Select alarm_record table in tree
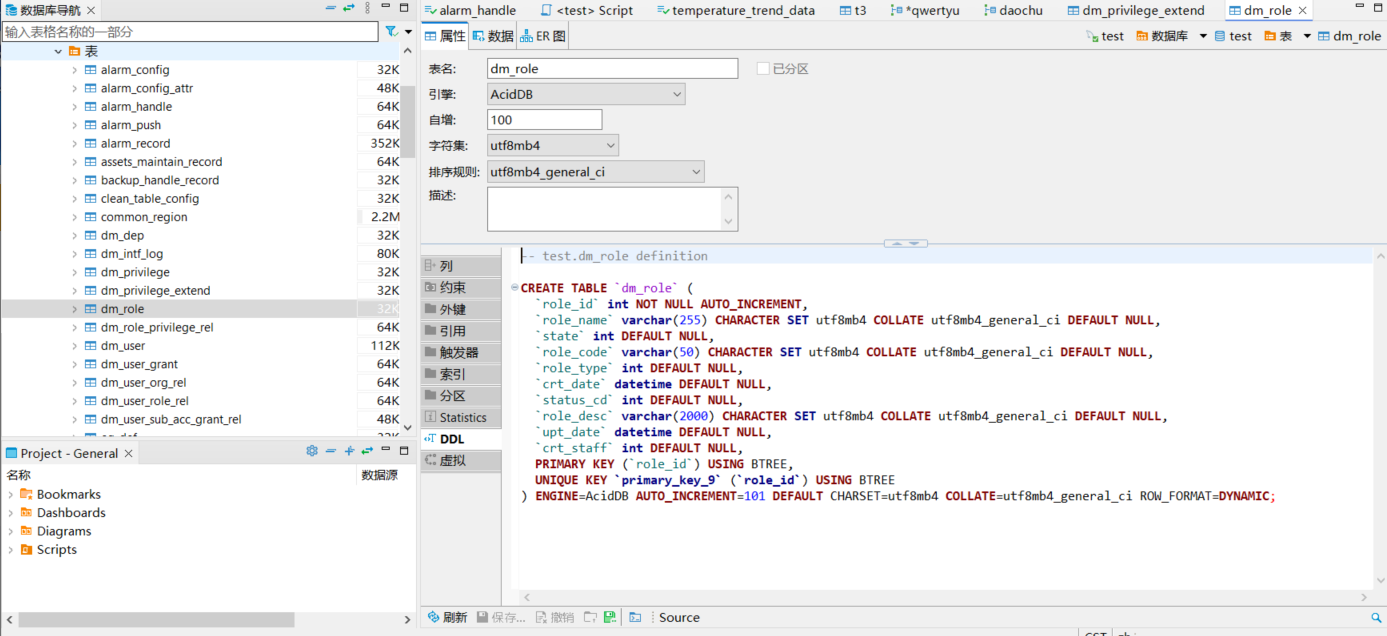The width and height of the screenshot is (1387, 636). 135,143
